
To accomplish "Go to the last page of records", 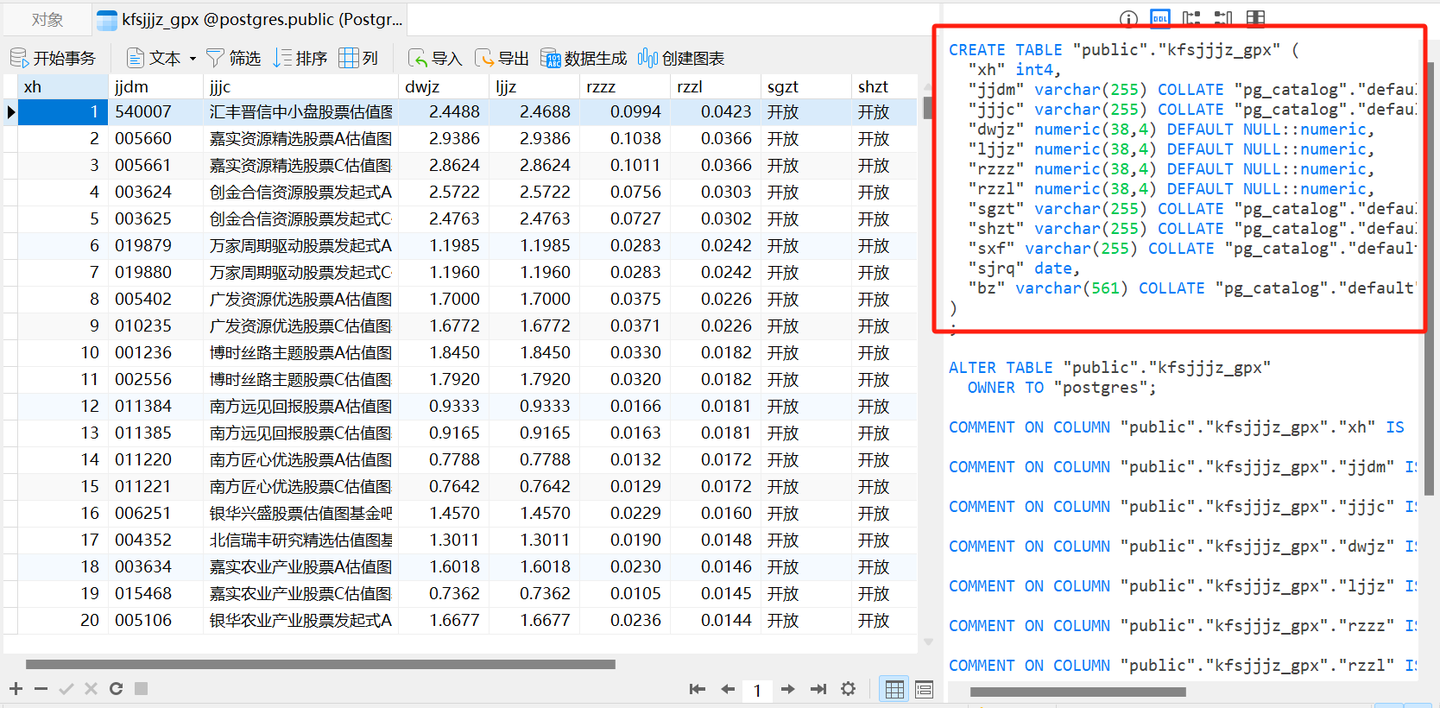I will [x=818, y=689].
